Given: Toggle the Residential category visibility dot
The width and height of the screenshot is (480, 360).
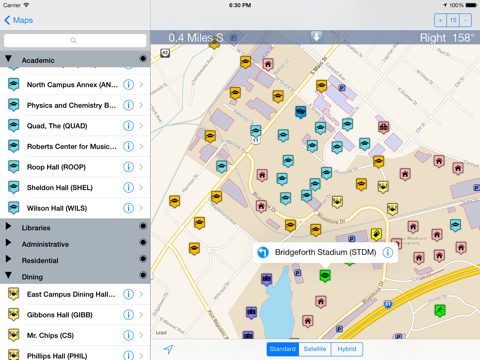Looking at the screenshot, I should point(143,259).
